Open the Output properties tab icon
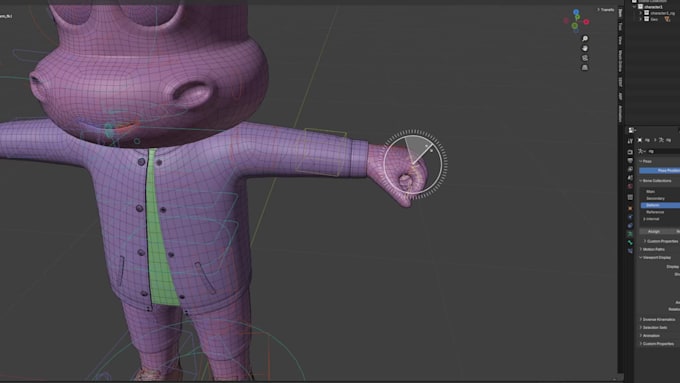 tap(630, 160)
